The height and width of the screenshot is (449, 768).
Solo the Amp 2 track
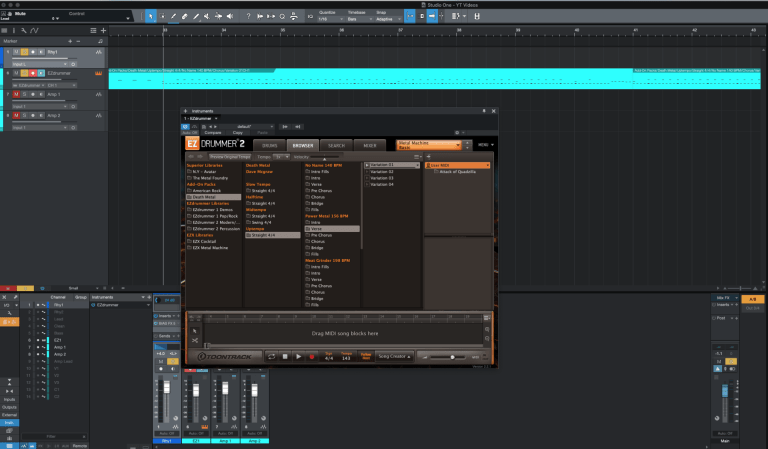pos(24,116)
